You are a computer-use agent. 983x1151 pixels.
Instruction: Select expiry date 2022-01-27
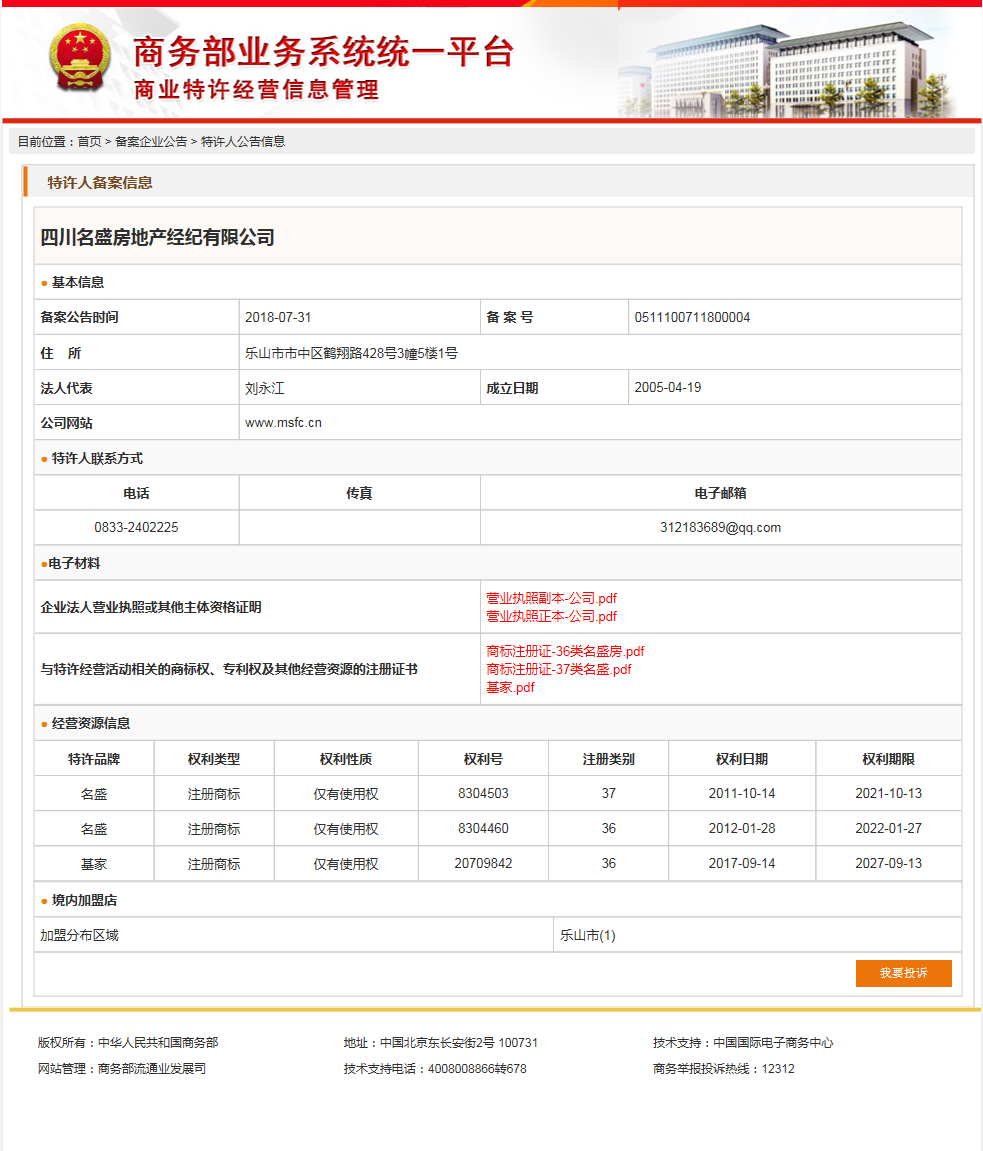889,829
